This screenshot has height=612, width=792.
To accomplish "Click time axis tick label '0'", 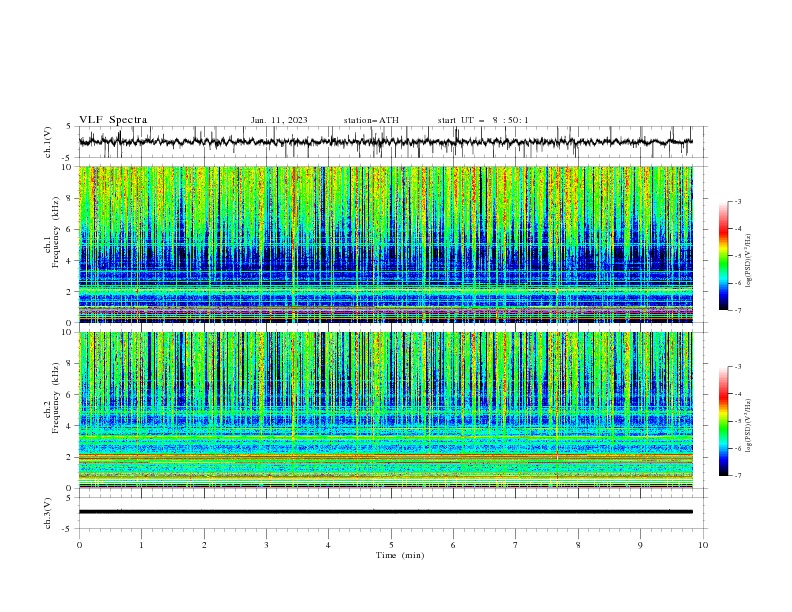I will (79, 545).
